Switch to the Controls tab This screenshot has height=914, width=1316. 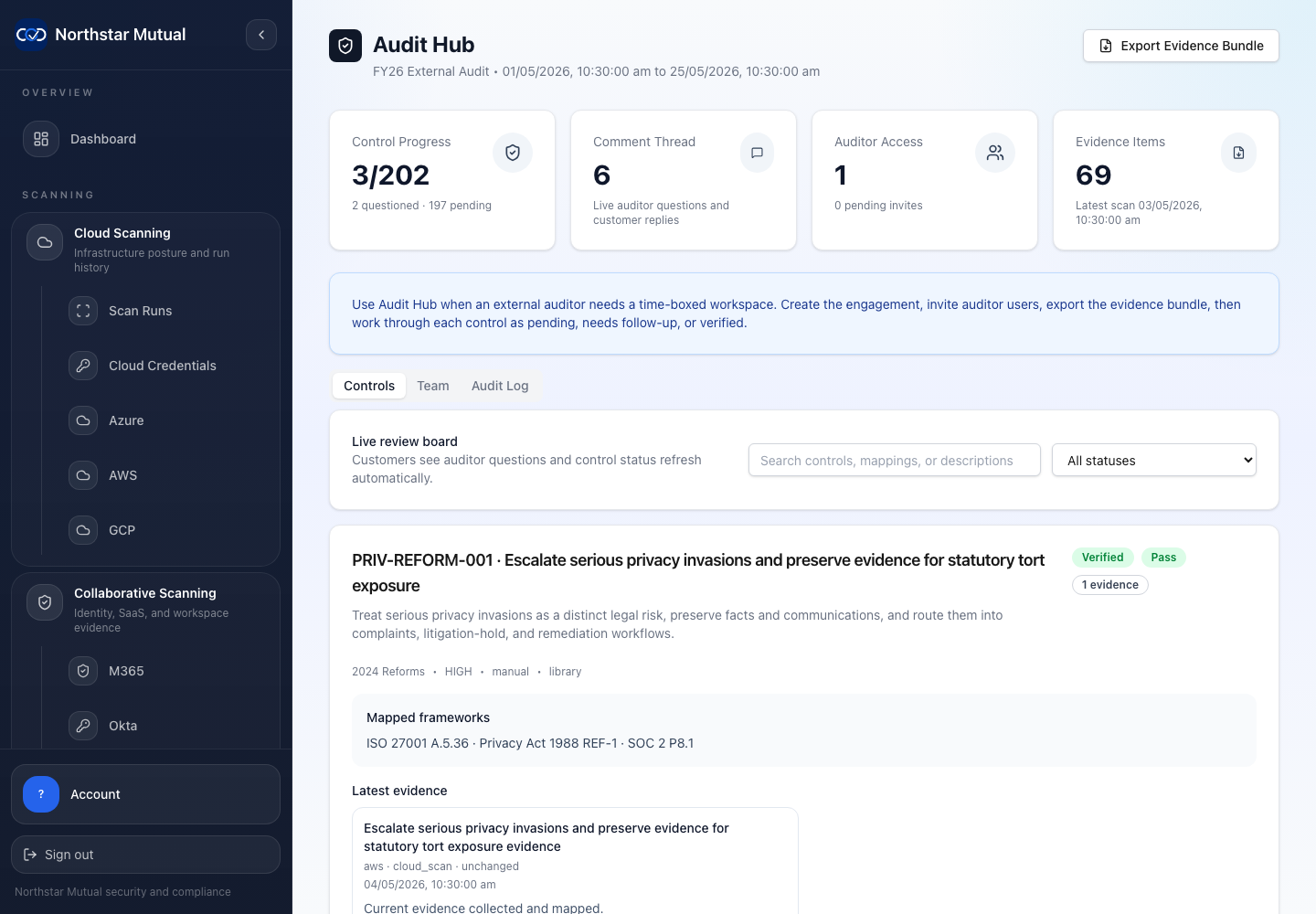(369, 386)
